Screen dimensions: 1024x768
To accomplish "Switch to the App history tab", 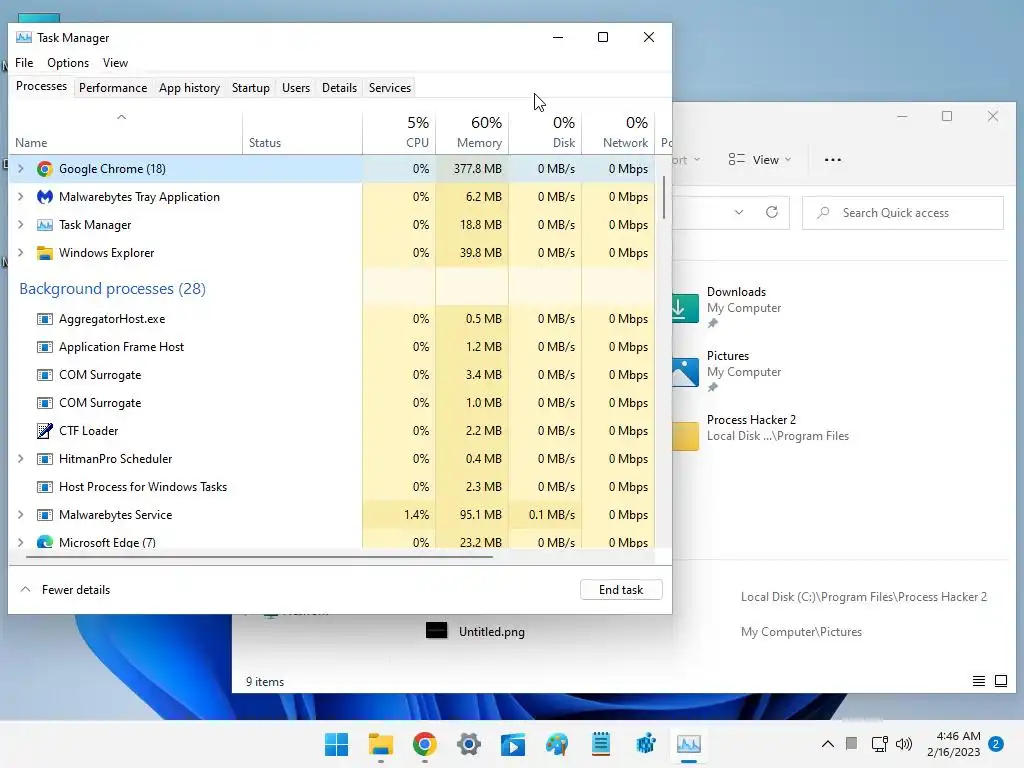I will click(189, 88).
